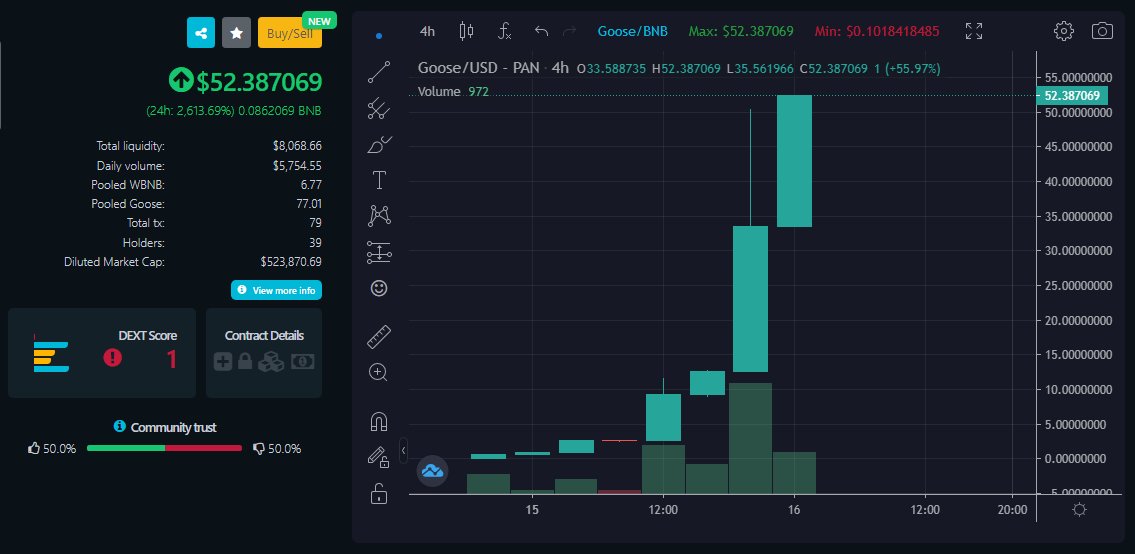Switch the Goose/BNB pair toggle
This screenshot has height=554, width=1135.
pos(633,31)
